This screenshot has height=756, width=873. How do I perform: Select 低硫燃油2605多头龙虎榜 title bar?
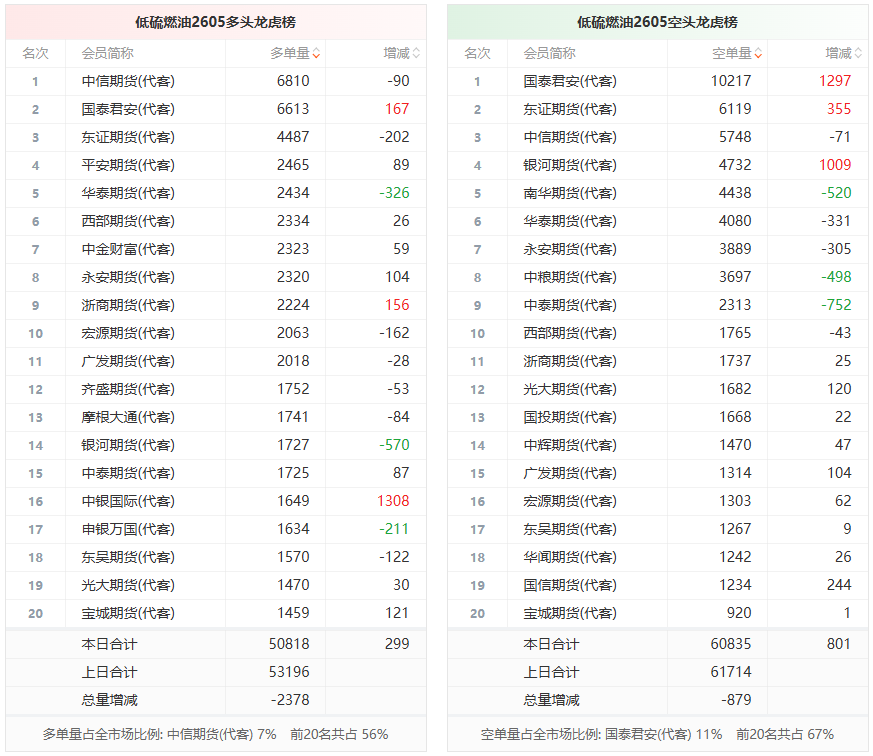click(216, 22)
